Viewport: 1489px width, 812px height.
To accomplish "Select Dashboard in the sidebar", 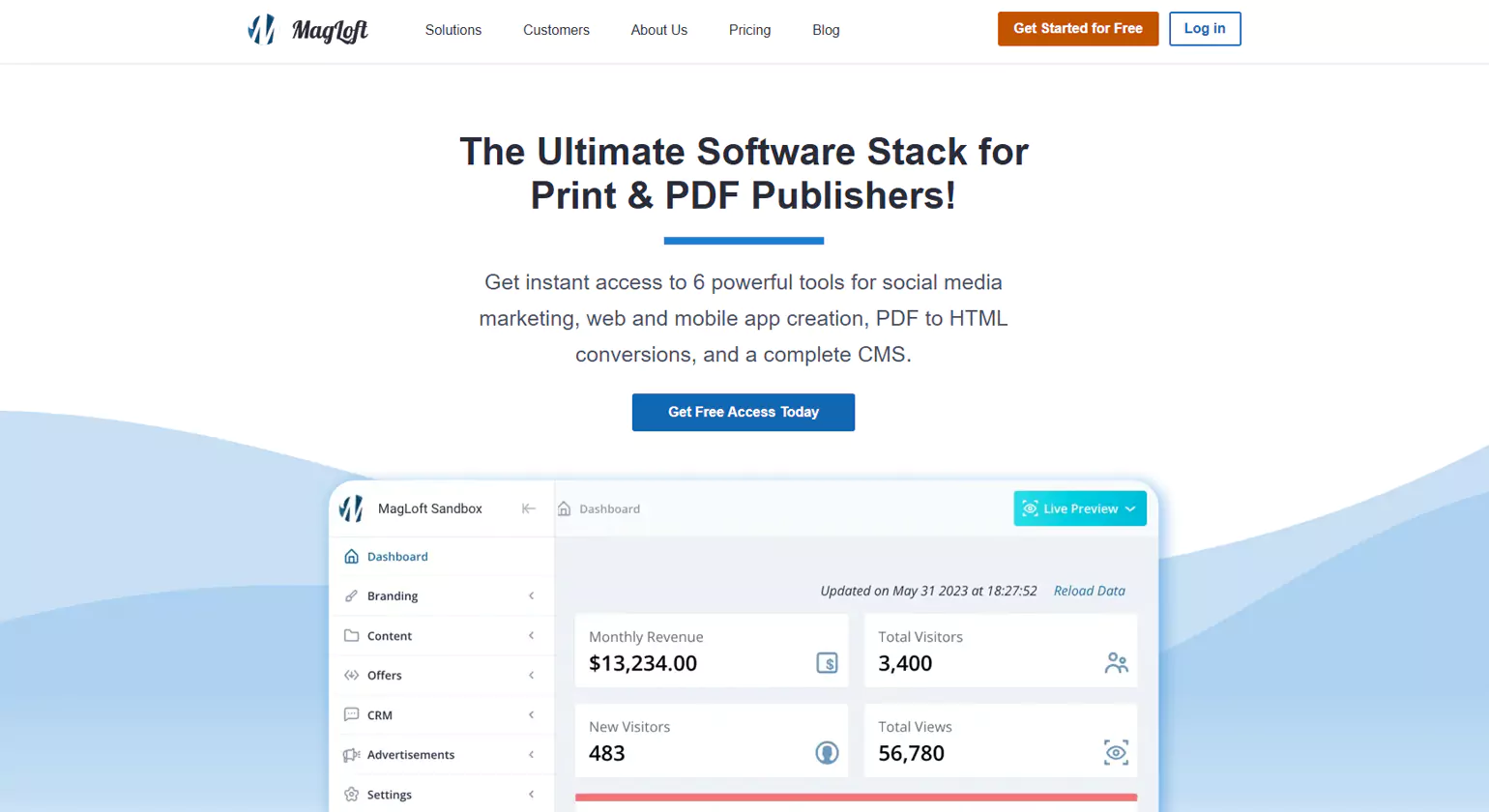I will pyautogui.click(x=397, y=557).
